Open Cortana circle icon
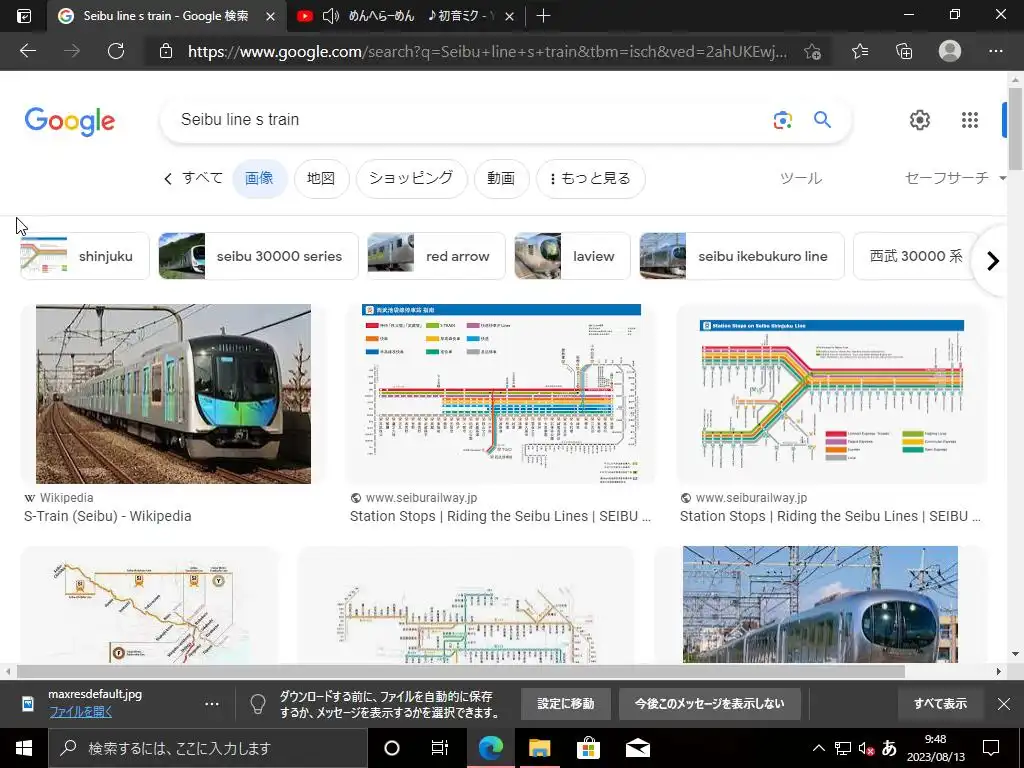This screenshot has height=768, width=1024. [x=392, y=748]
